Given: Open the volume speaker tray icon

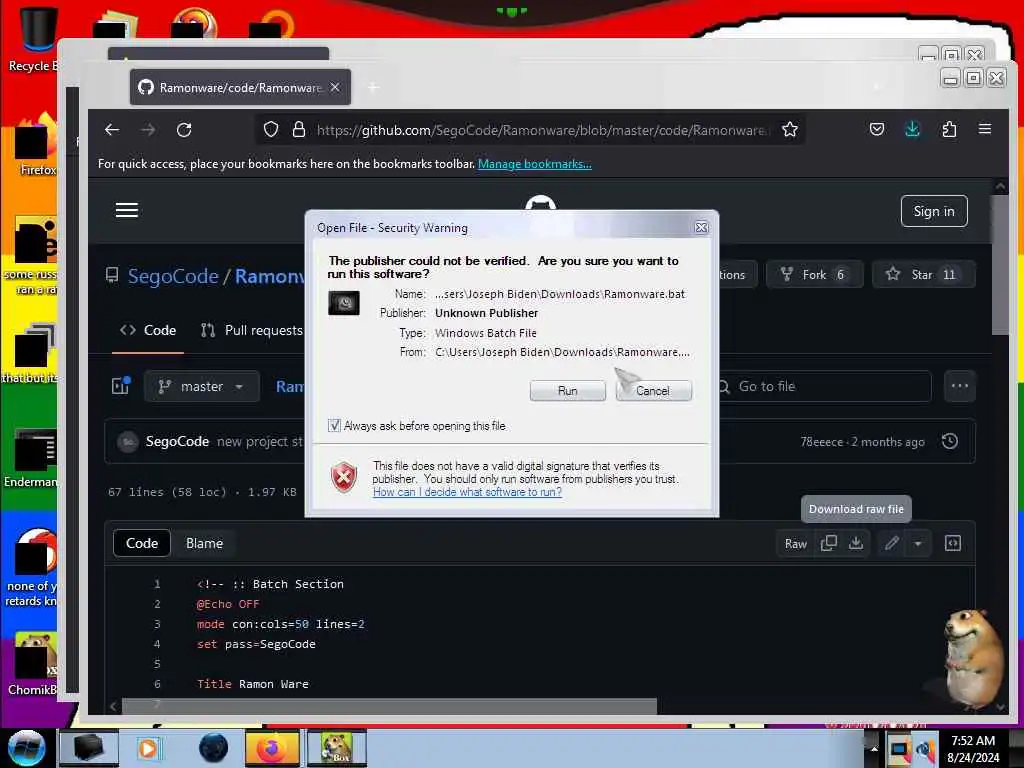Looking at the screenshot, I should point(925,749).
